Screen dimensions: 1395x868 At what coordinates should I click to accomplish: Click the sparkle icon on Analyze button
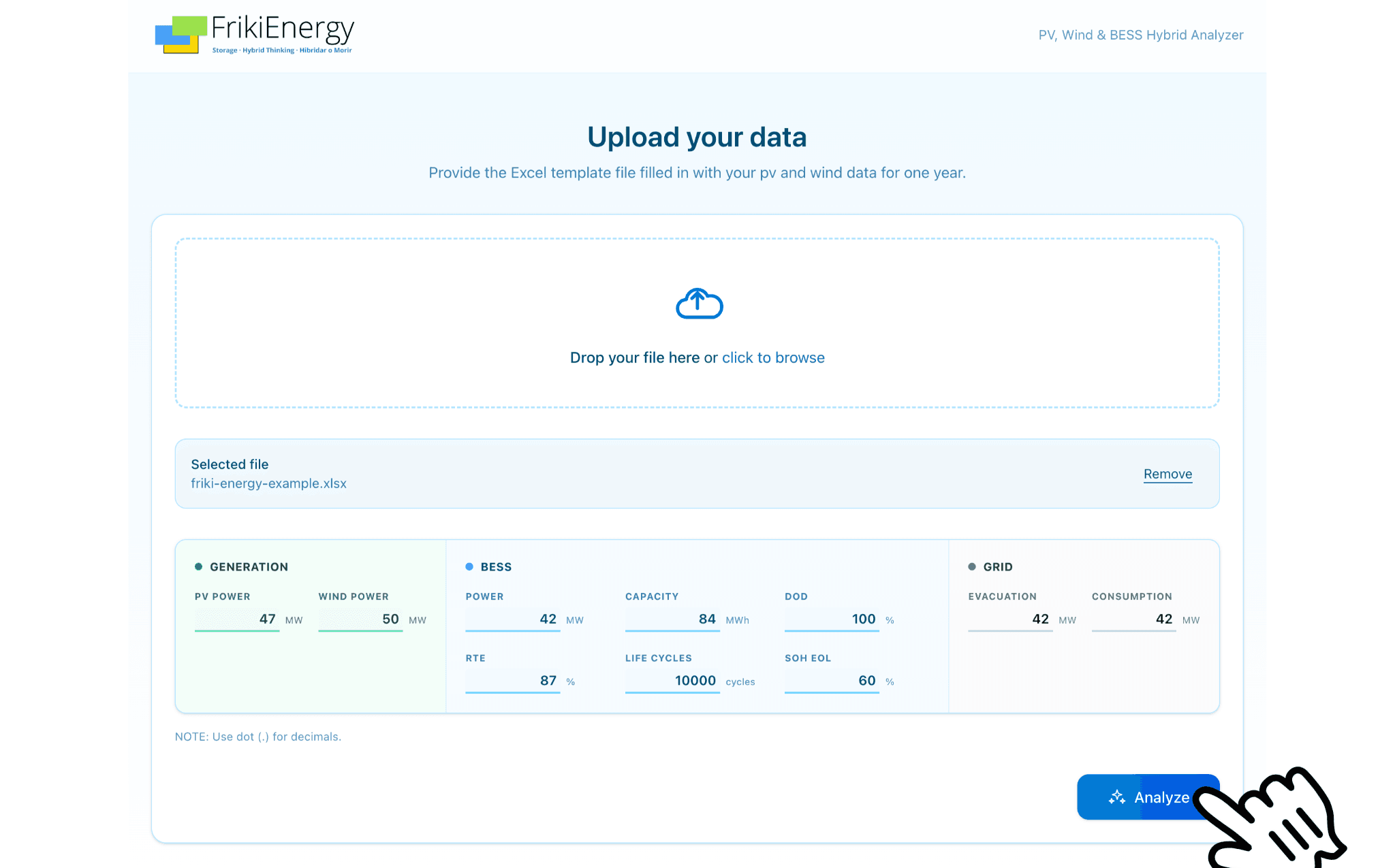1116,797
